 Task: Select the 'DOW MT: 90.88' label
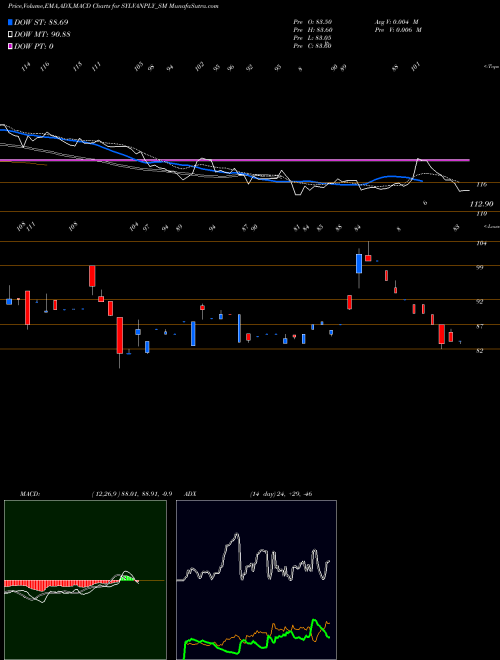(x=42, y=35)
